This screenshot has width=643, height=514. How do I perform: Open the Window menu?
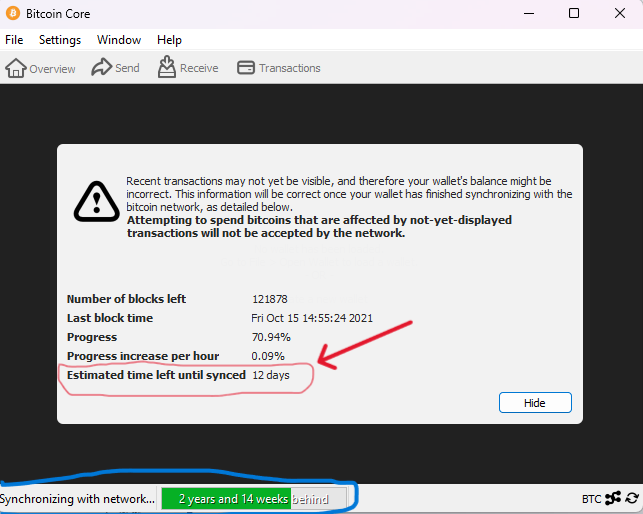[x=119, y=40]
